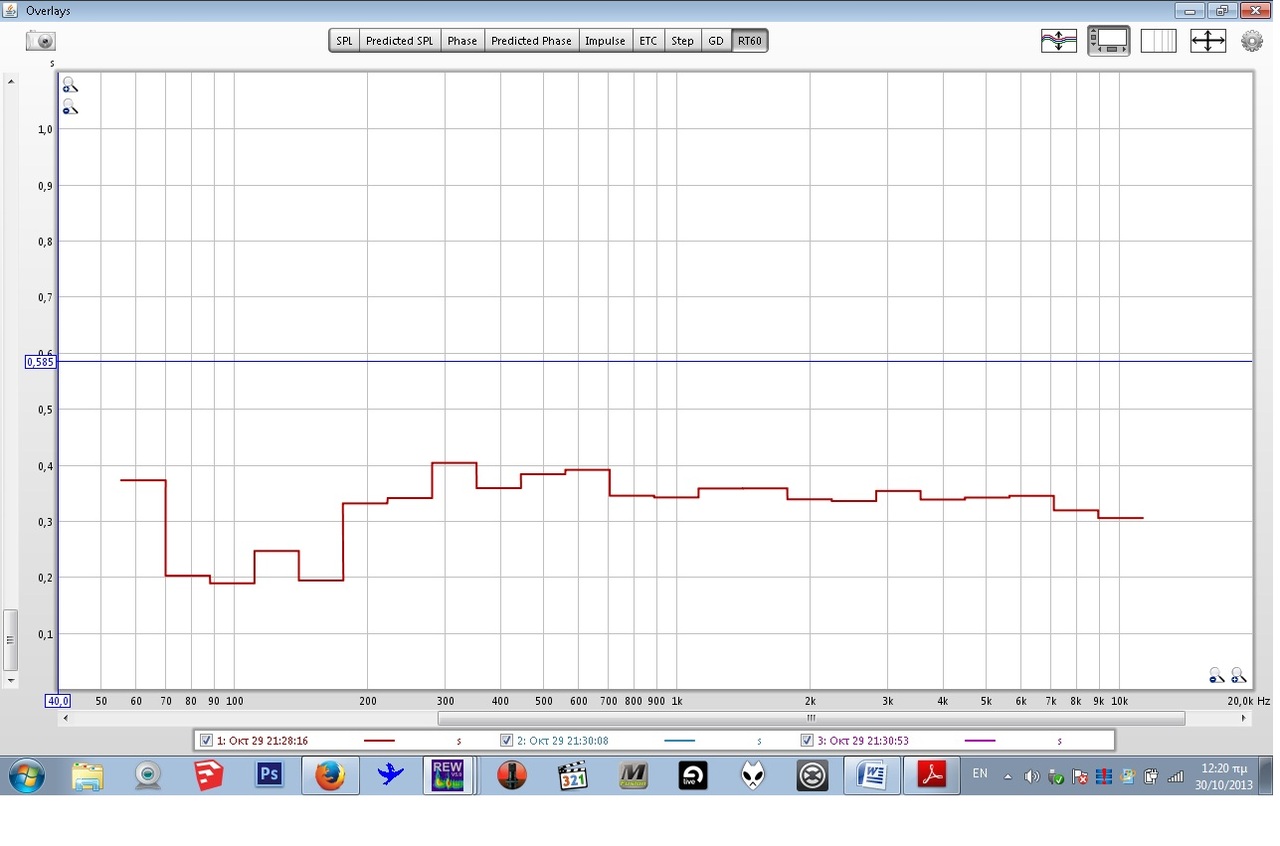This screenshot has height=846, width=1280.
Task: Uncheck trace 2: Окт 29 21:30:08
Action: point(507,741)
